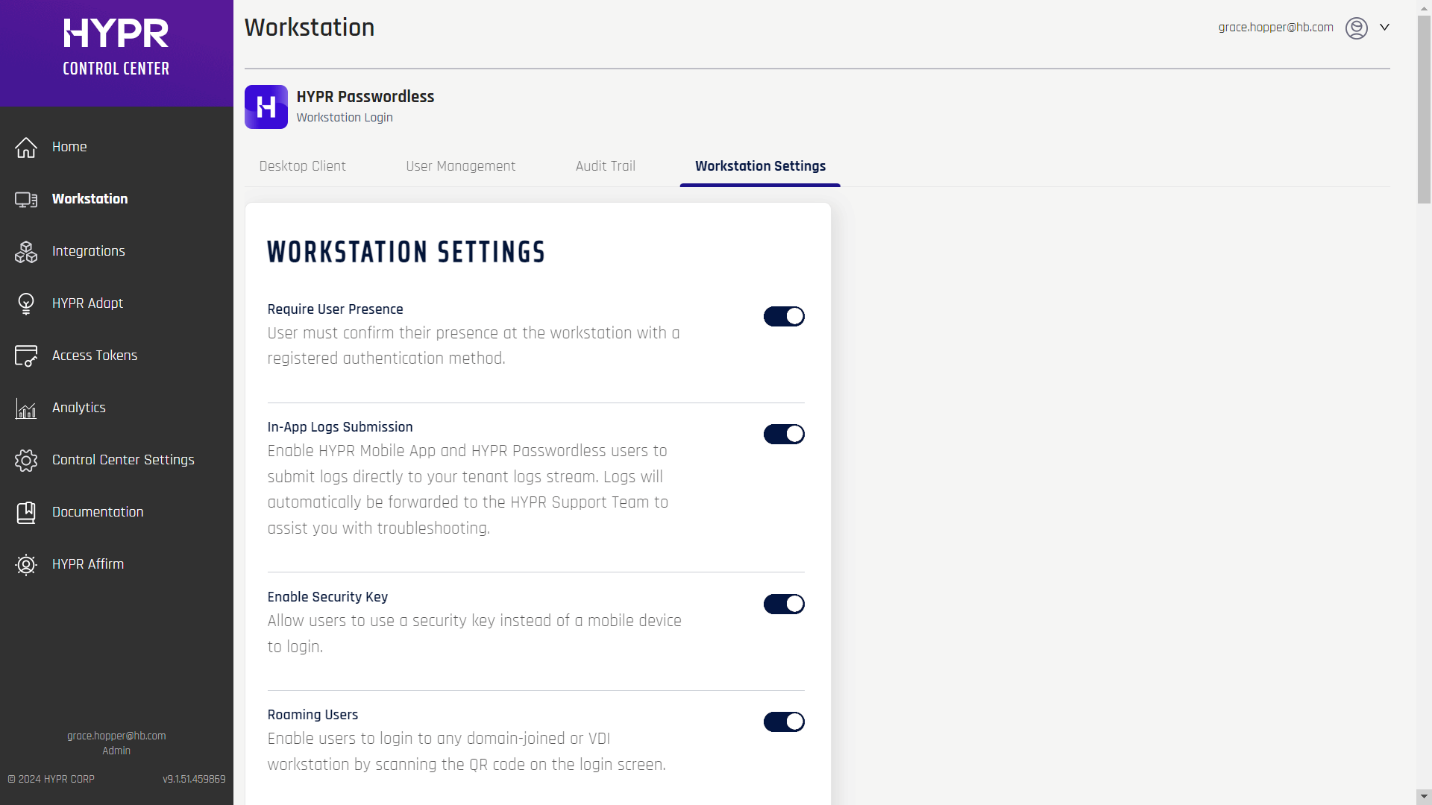Open the Audit Trail tab

[605, 166]
